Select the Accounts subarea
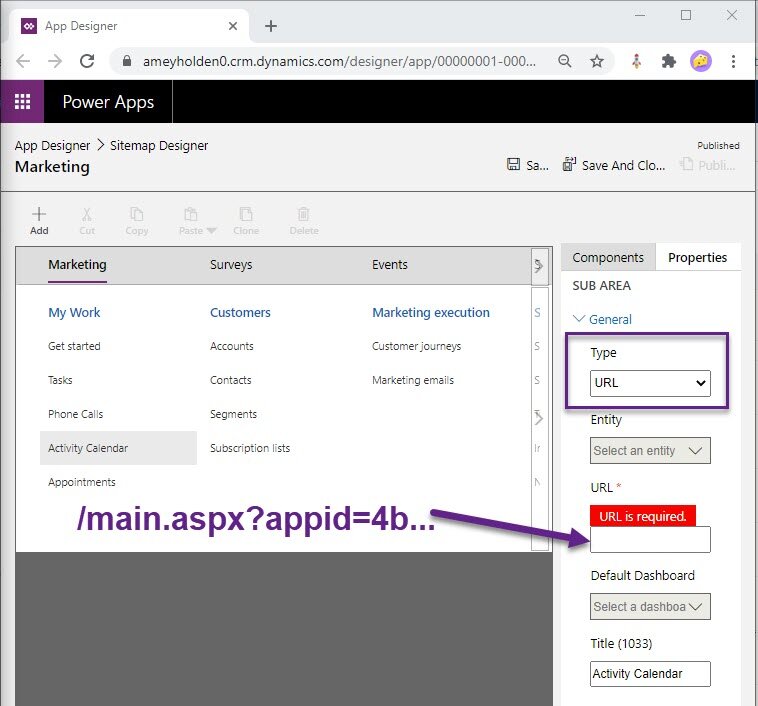758x706 pixels. click(232, 346)
